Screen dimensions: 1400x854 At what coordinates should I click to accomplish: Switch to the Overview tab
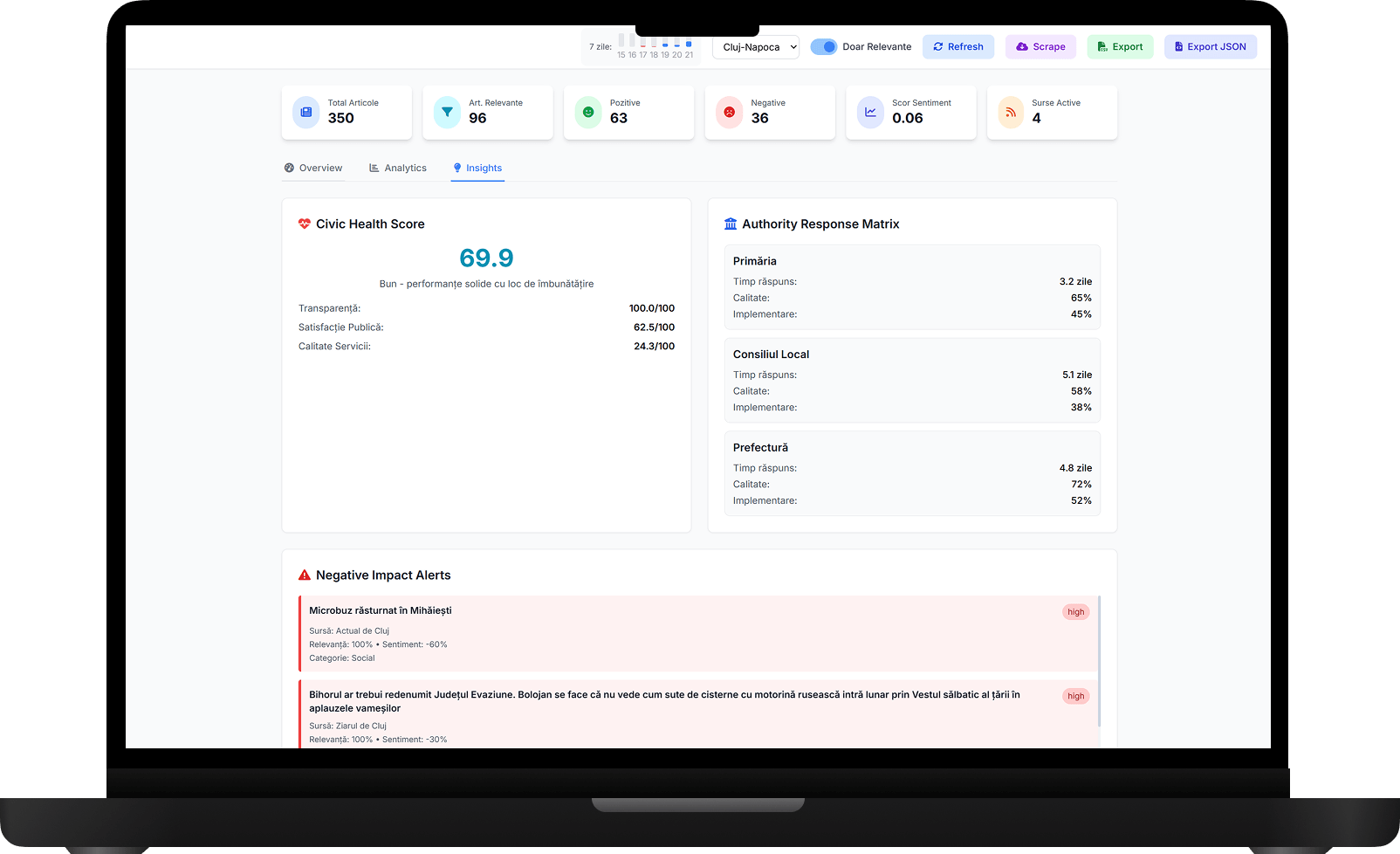coord(313,168)
